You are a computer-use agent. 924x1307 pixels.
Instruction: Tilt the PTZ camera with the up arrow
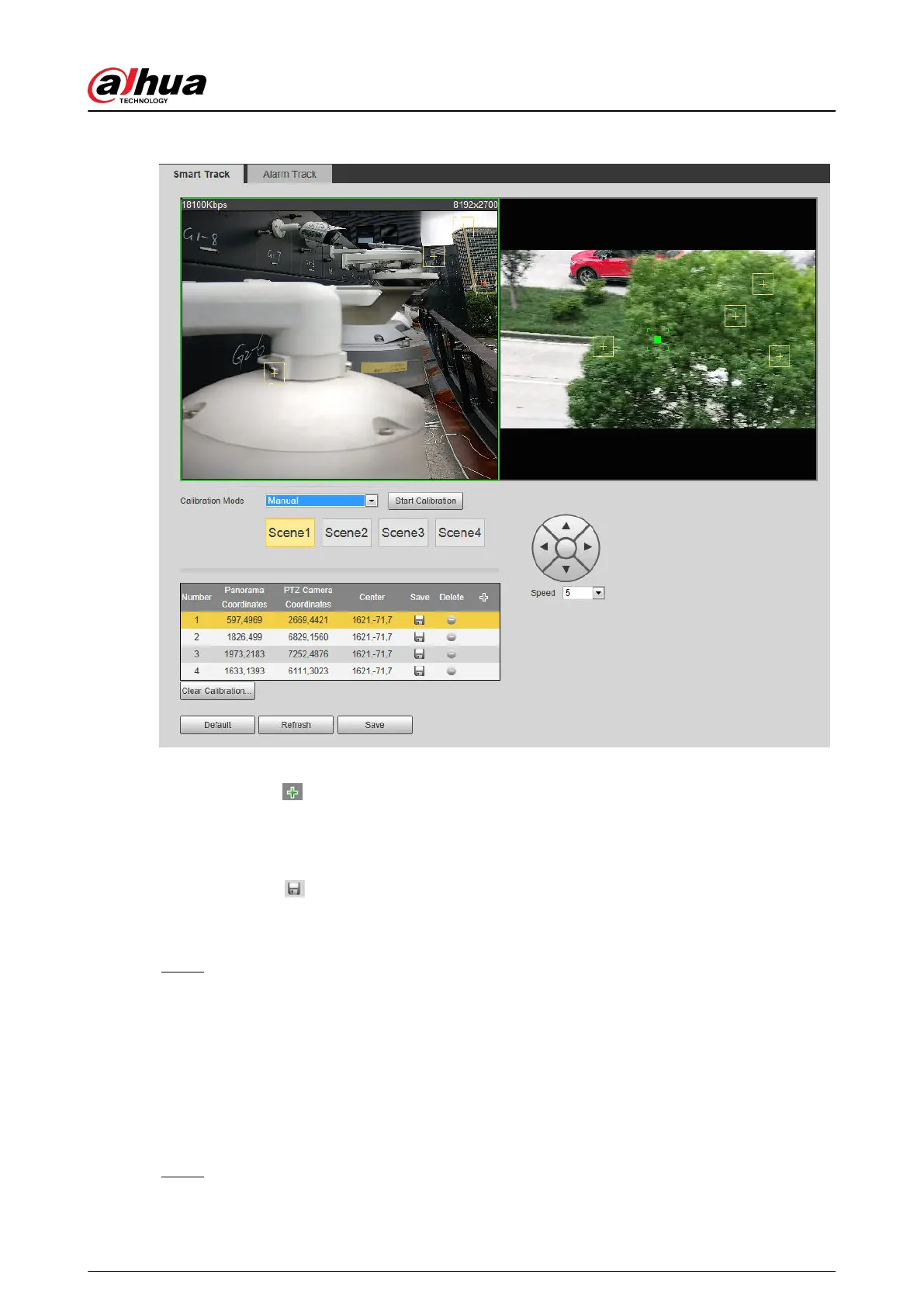(x=566, y=525)
